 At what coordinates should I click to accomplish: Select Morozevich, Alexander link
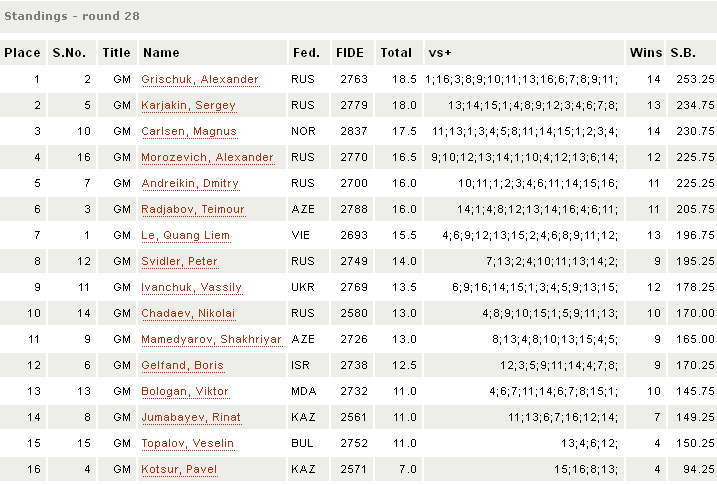tap(207, 158)
